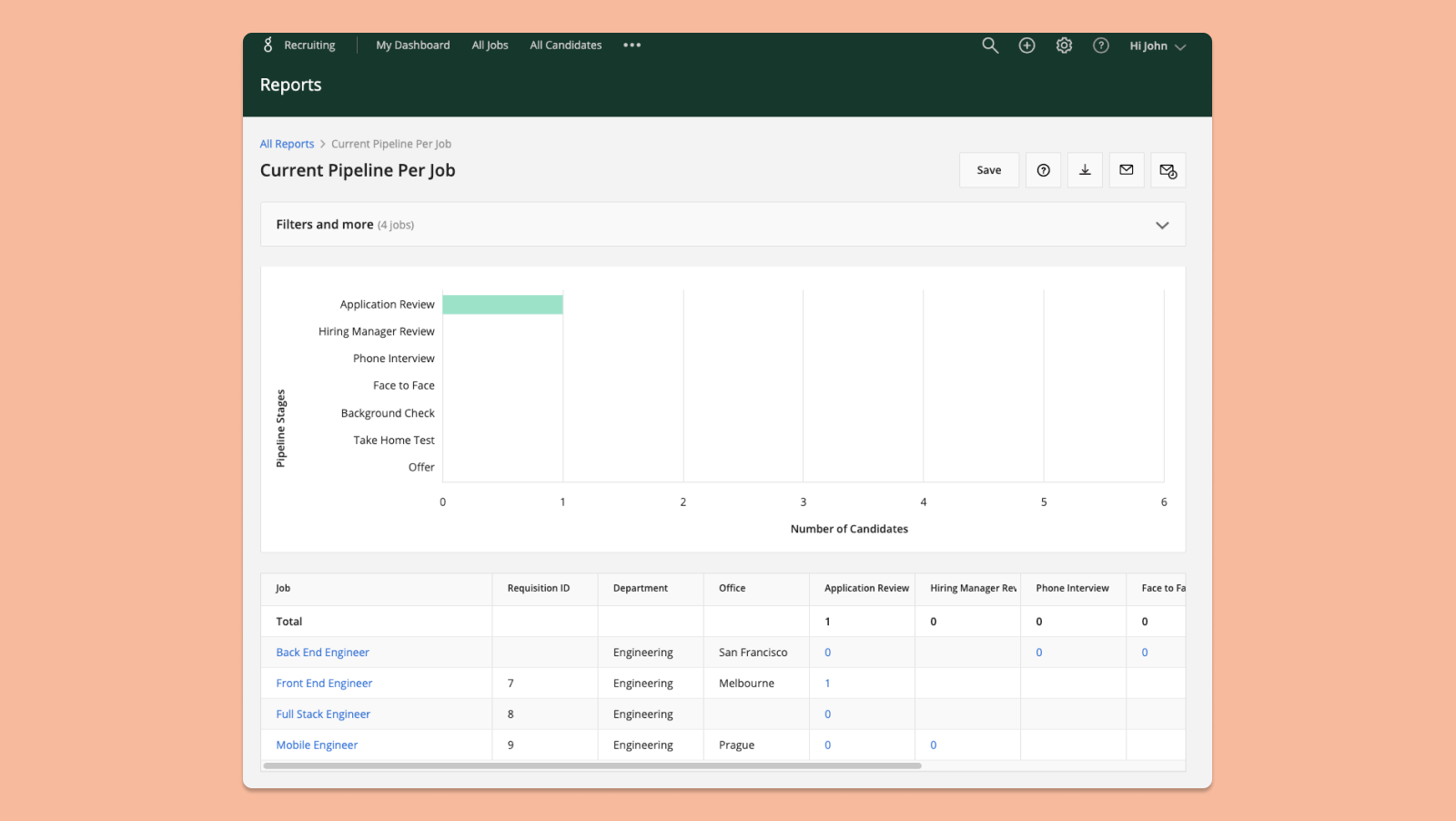Open the three-dot more navigation menu
This screenshot has width=1456, height=821.
(632, 46)
